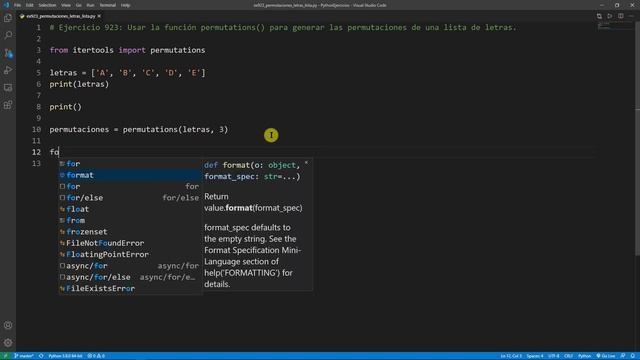
Task: Open the Remote Explorer view
Action: tap(8, 87)
